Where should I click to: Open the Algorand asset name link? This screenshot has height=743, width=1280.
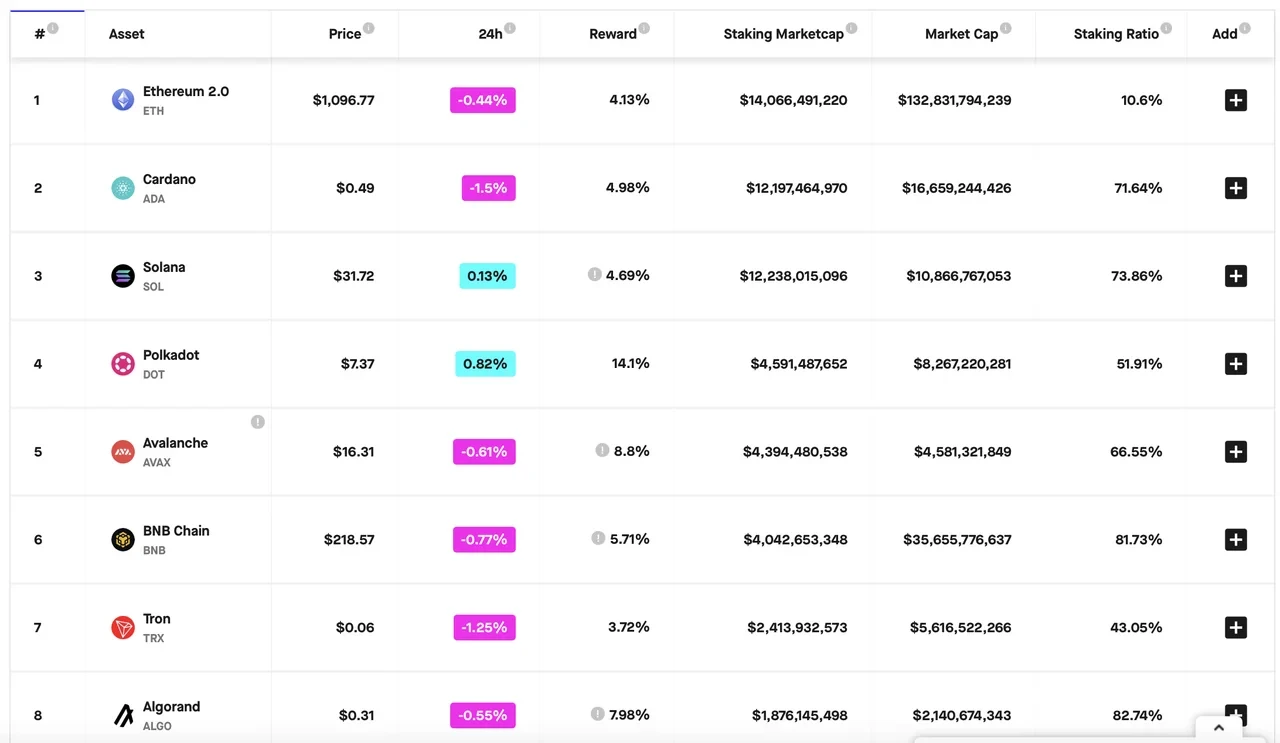point(171,706)
